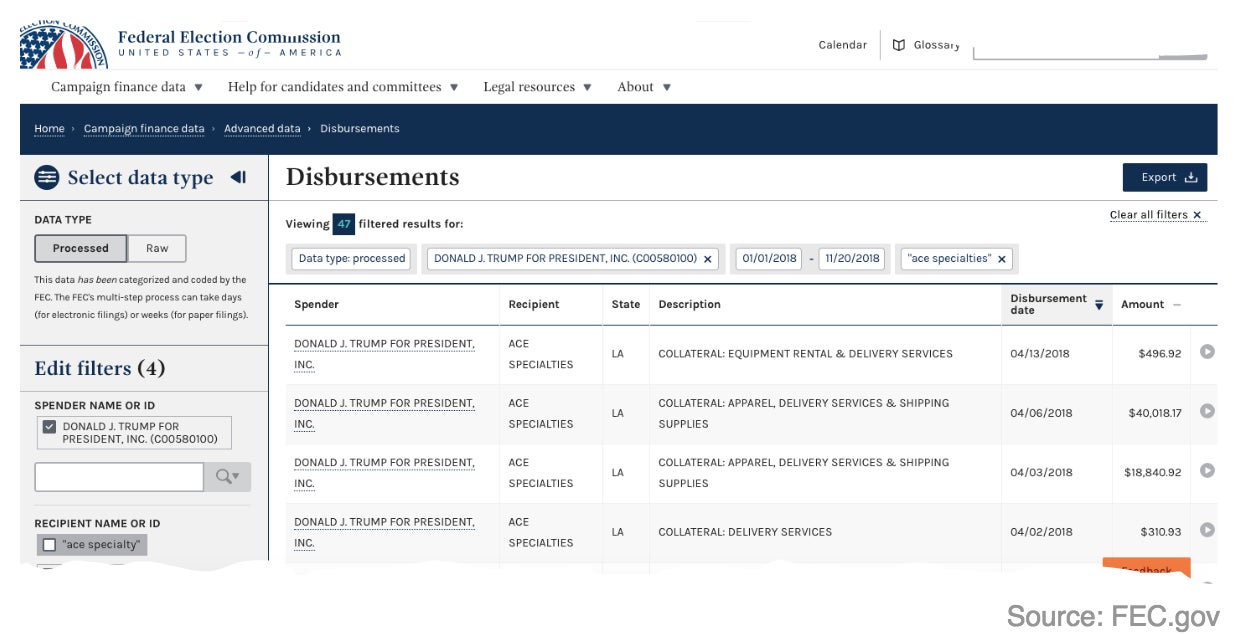Remove the DONALD J. TRUMP FOR PRESIDENT filter chip
This screenshot has height=634, width=1240.
pos(708,259)
